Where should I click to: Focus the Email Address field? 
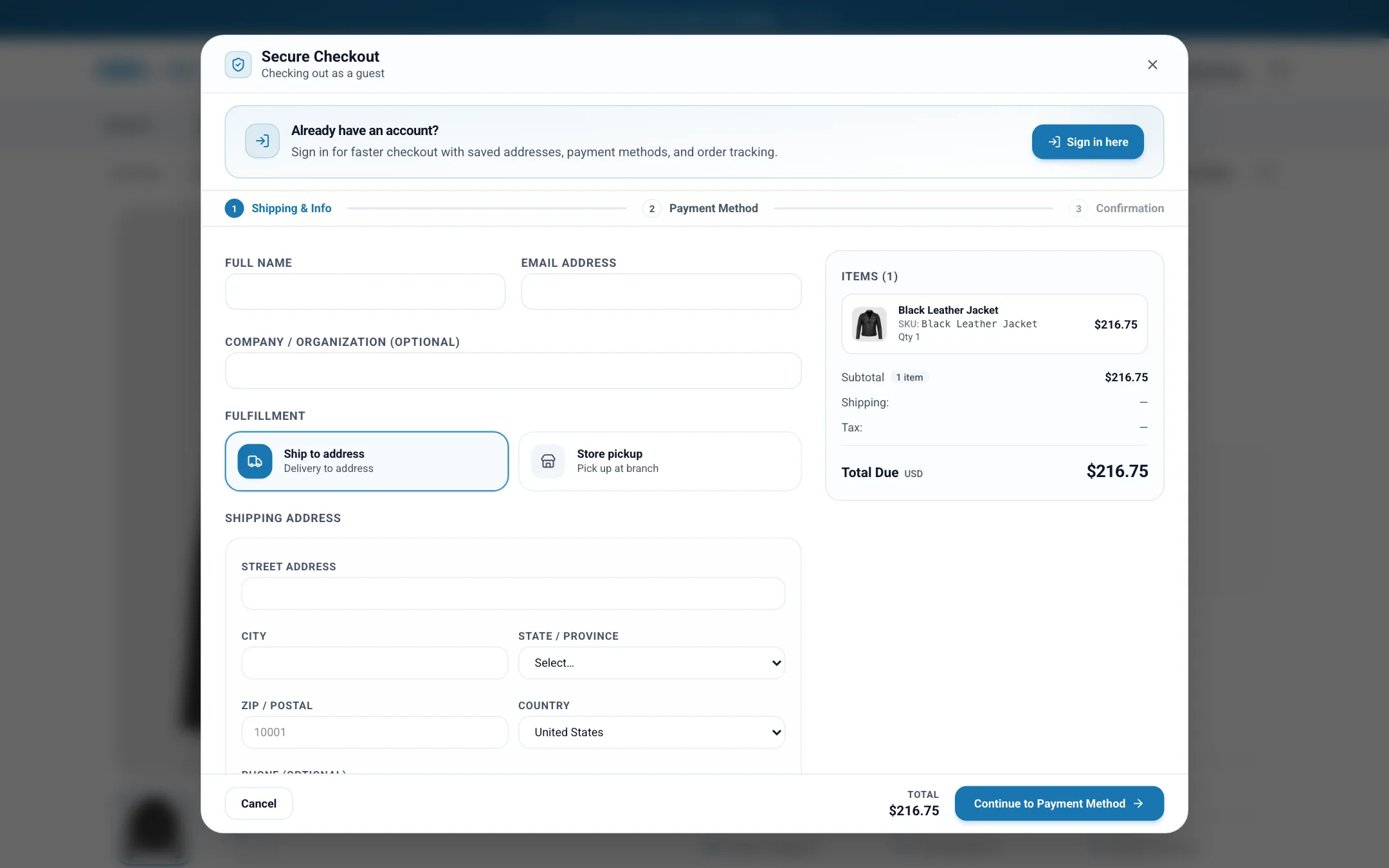661,291
